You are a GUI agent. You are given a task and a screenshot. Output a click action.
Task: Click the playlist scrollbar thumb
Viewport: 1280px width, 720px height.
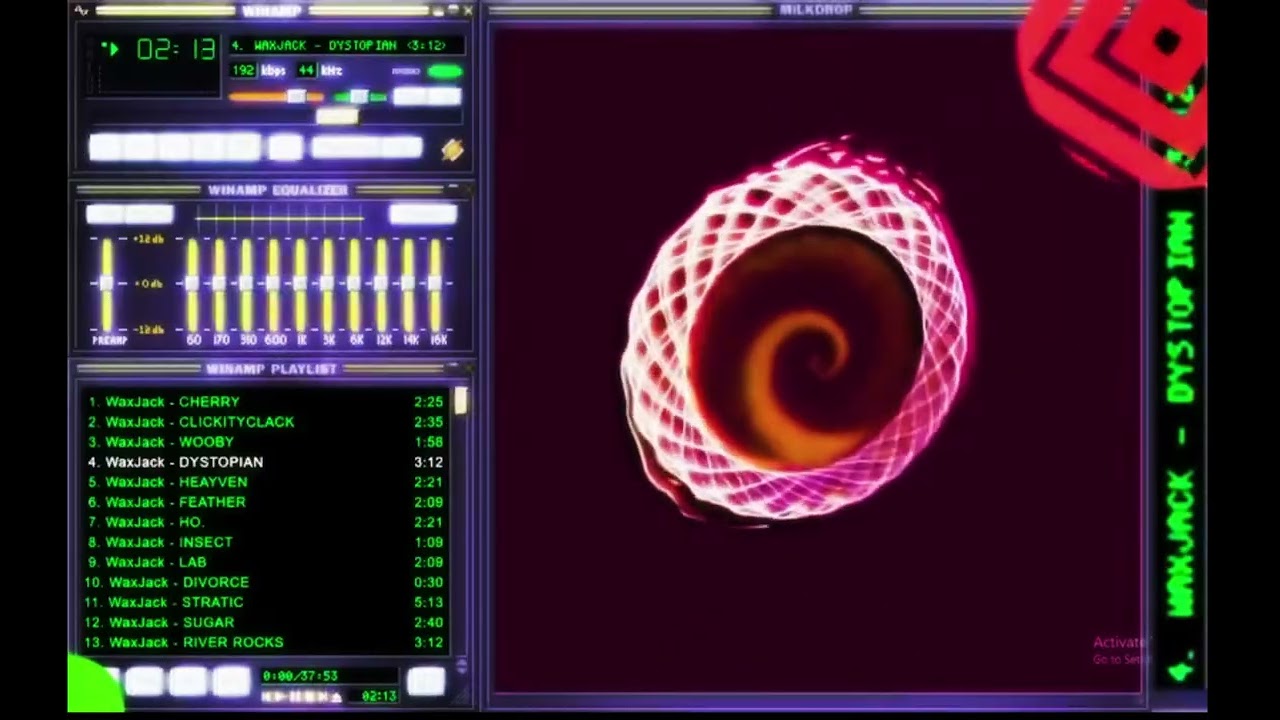pyautogui.click(x=461, y=401)
